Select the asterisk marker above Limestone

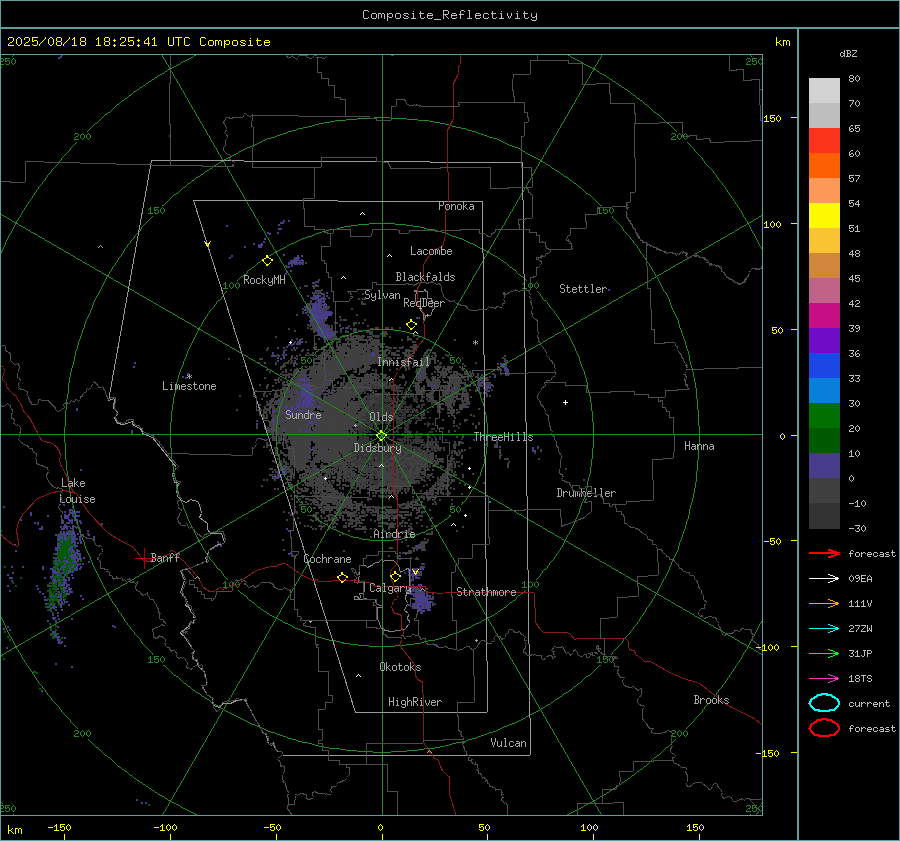click(189, 377)
